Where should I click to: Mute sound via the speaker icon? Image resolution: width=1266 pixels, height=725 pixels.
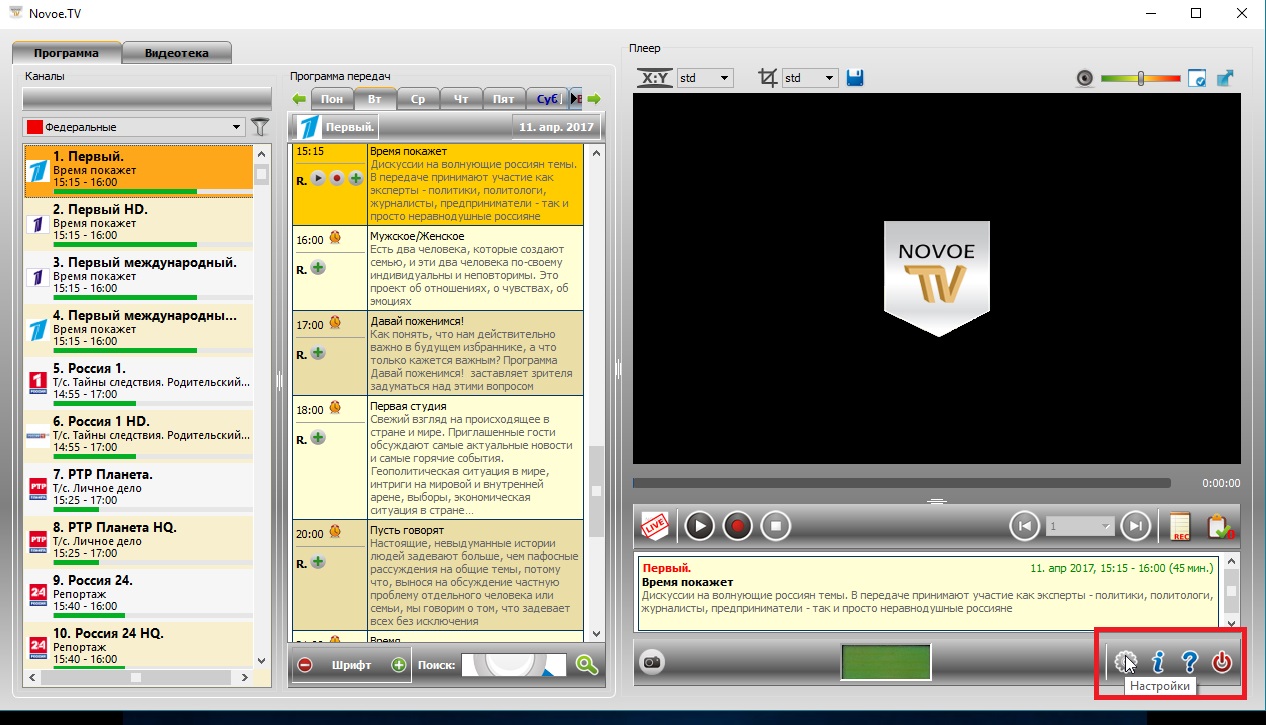[1085, 78]
